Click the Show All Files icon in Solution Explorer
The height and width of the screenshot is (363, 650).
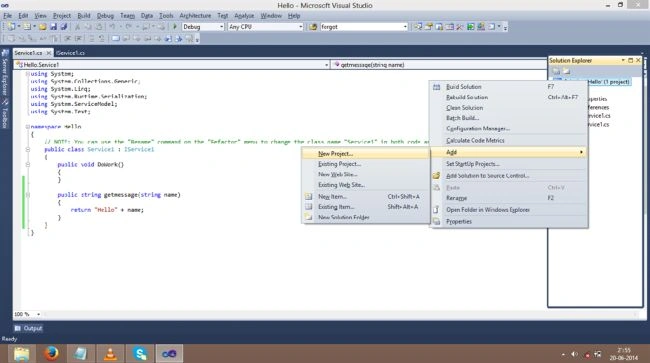click(566, 71)
